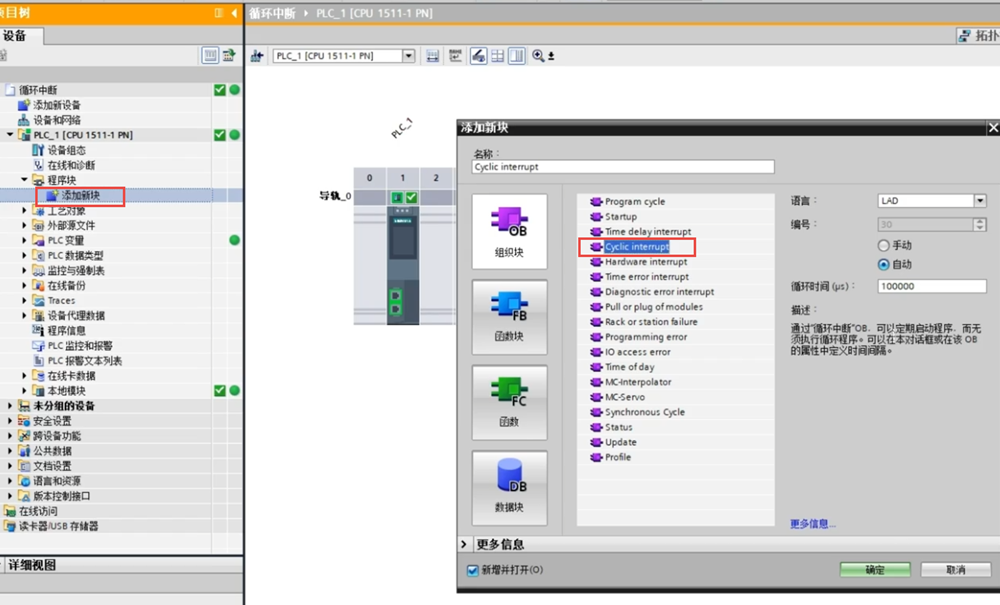The width and height of the screenshot is (1000, 605).
Task: Click the 确定 button
Action: (874, 570)
